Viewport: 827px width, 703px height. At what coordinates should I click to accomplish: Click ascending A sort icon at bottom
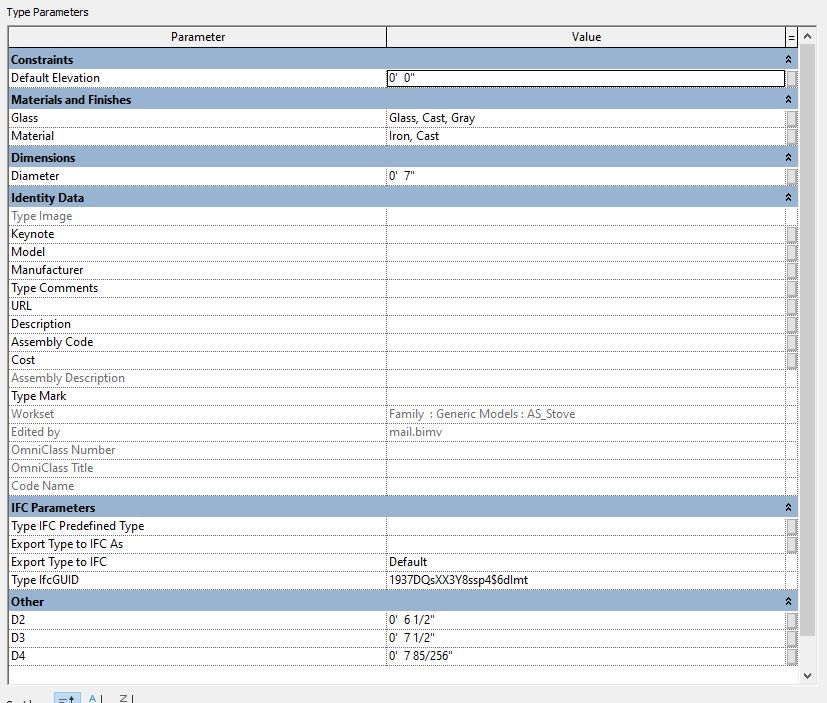click(94, 699)
